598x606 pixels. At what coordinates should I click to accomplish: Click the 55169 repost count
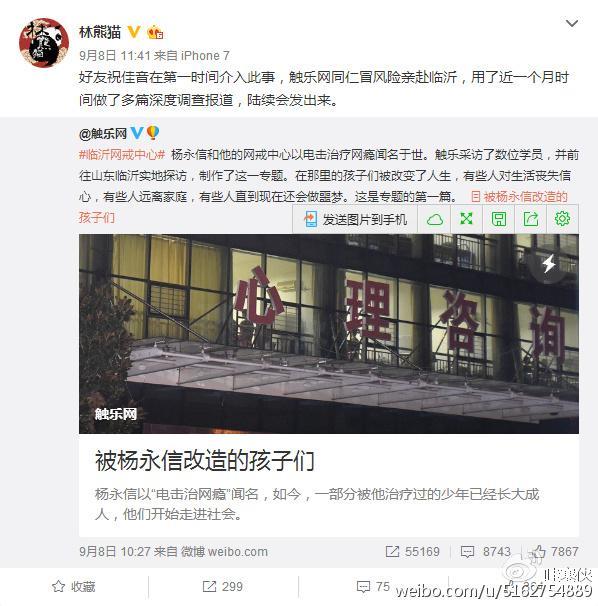413,552
